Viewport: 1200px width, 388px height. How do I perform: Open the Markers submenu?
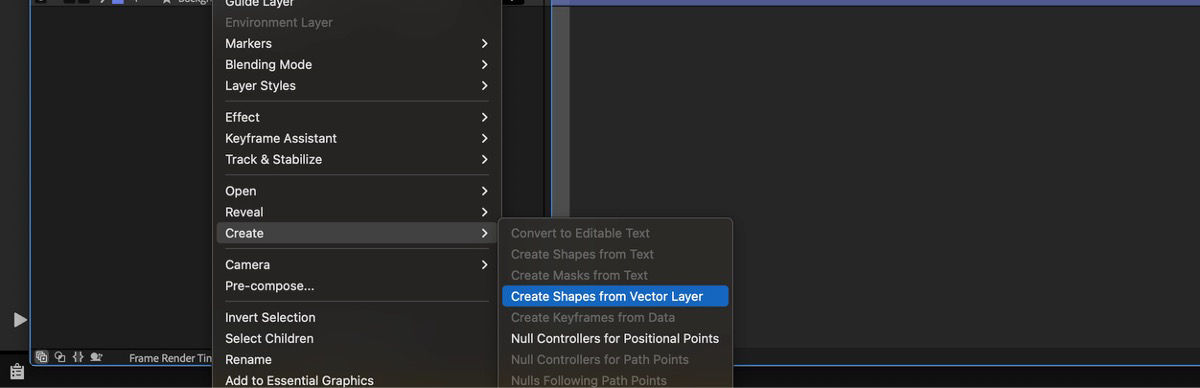(x=356, y=43)
